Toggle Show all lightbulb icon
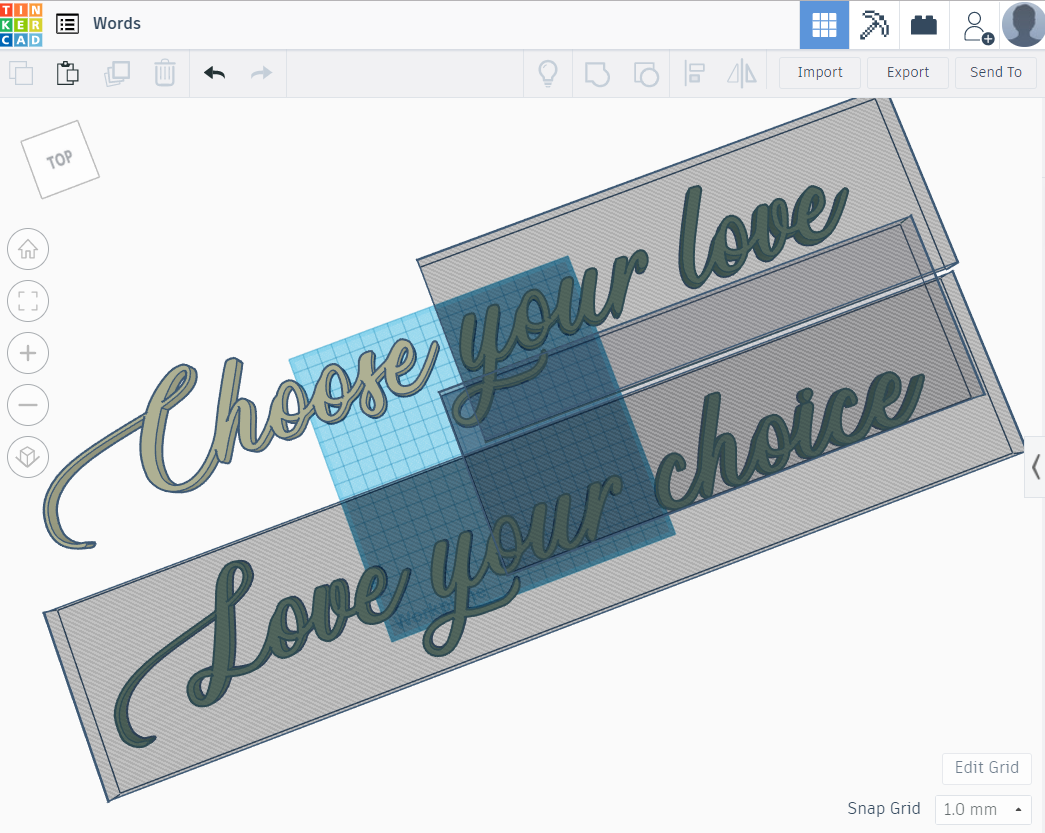 (548, 73)
